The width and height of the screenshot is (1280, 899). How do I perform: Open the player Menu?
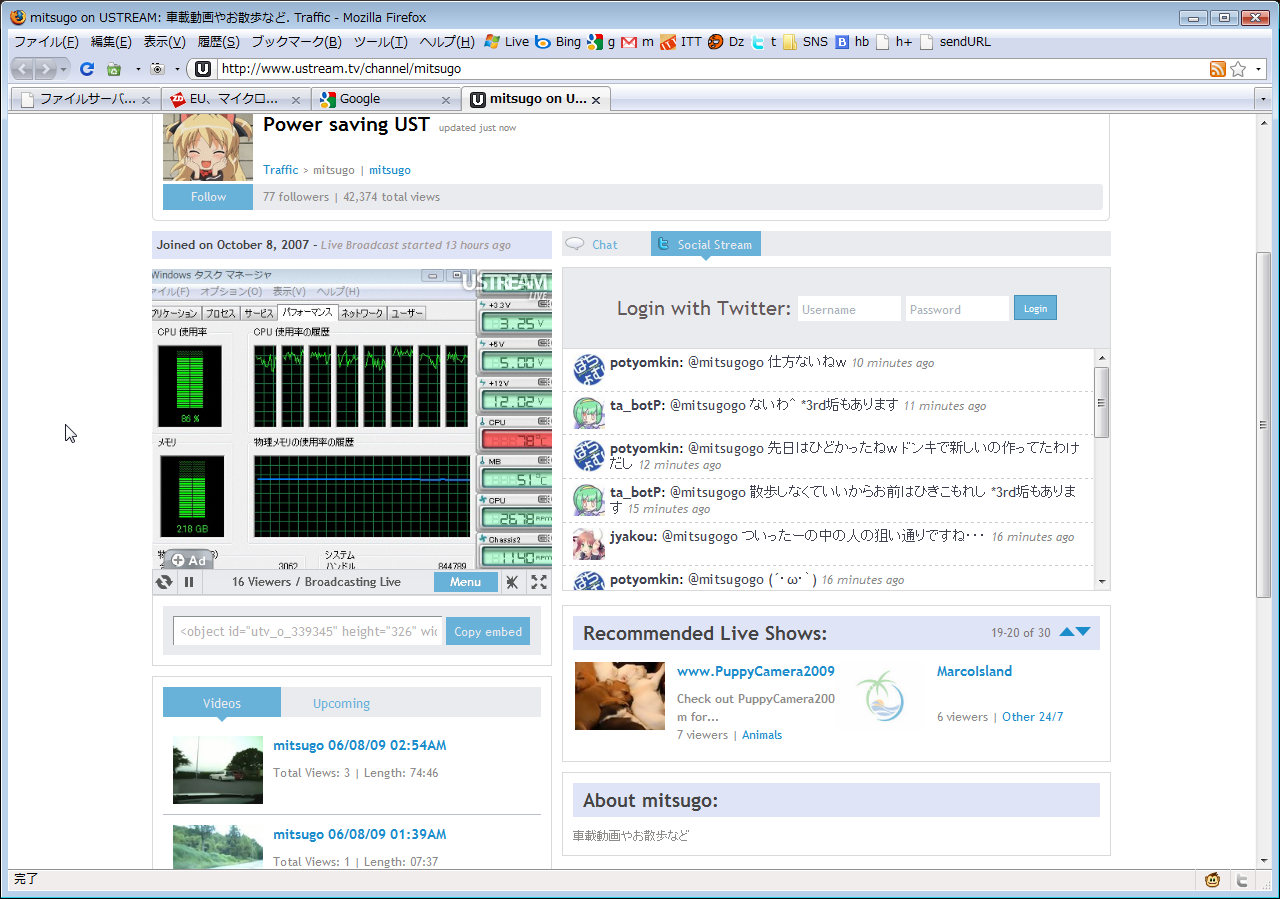[465, 582]
